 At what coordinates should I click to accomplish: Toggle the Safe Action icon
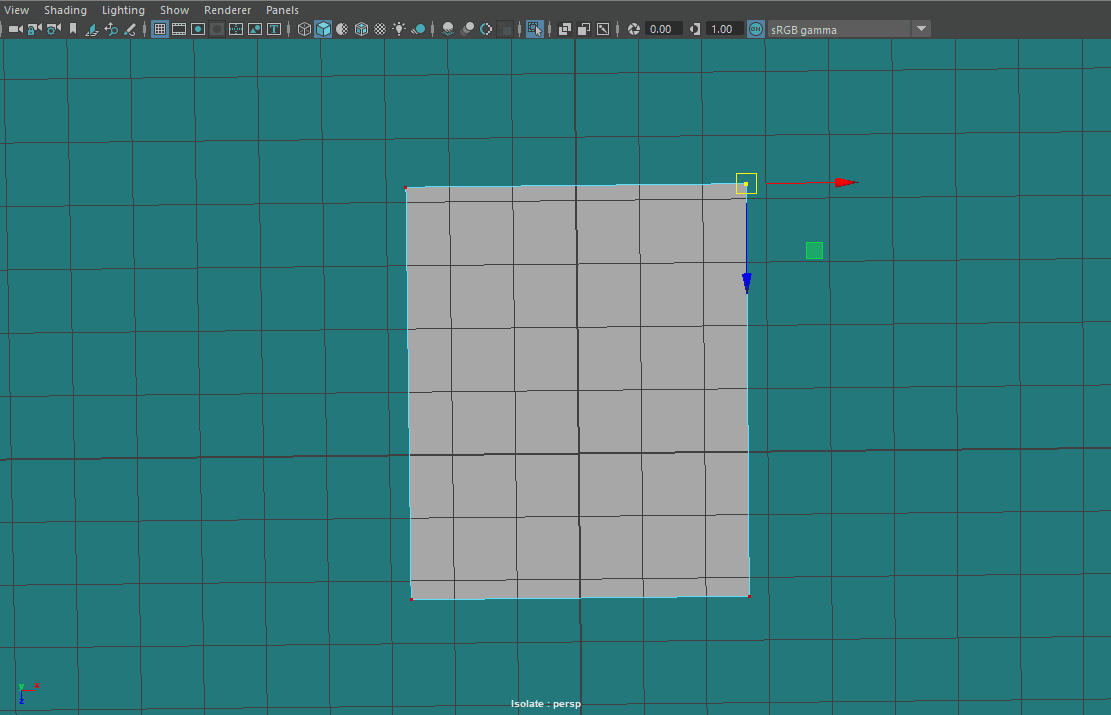[254, 29]
